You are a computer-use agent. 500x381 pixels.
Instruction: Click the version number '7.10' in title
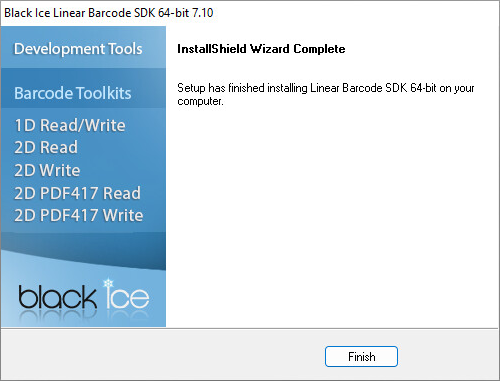(x=203, y=13)
